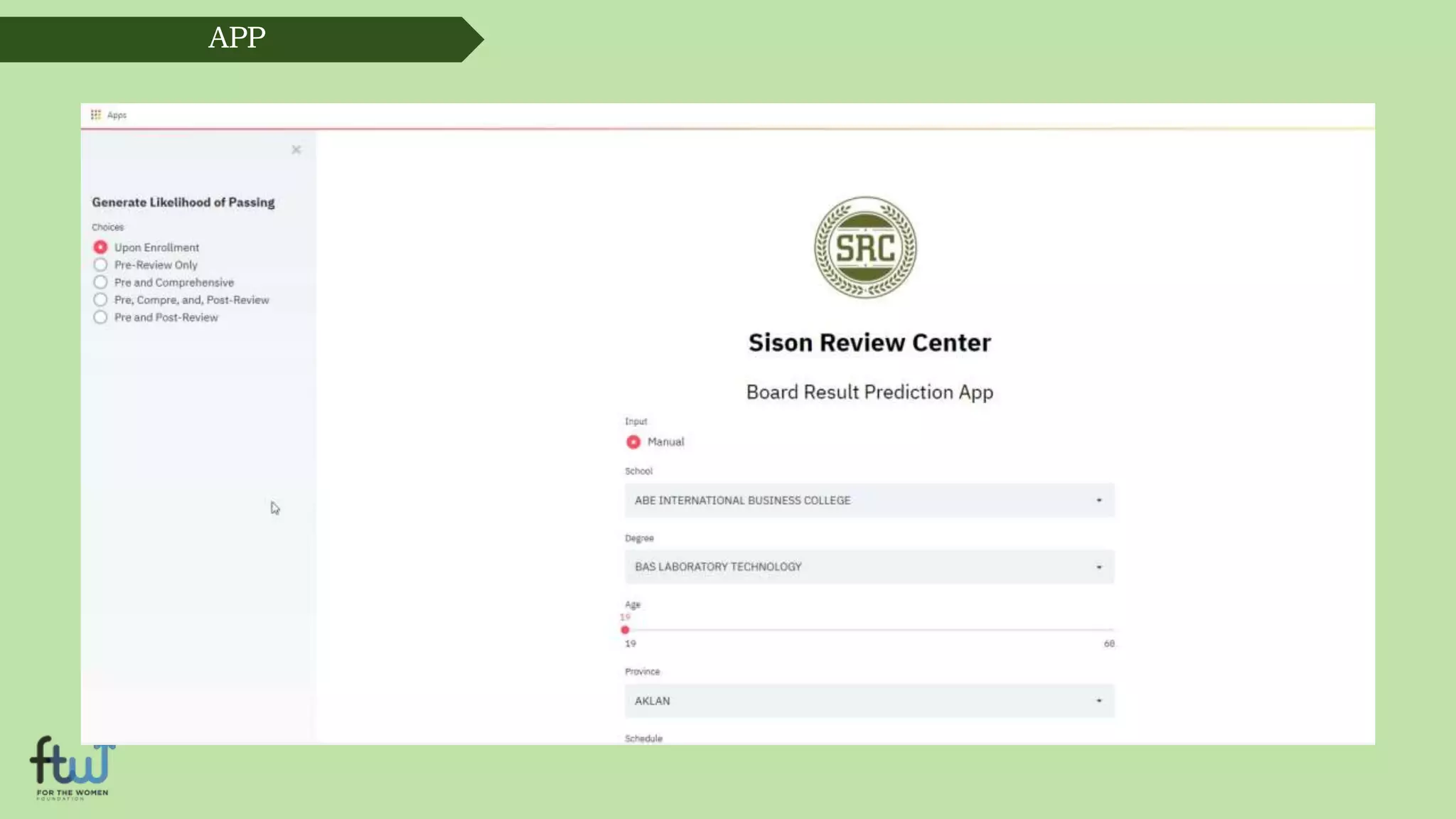Click the SRC logo image
Image resolution: width=1456 pixels, height=819 pixels.
tap(865, 247)
